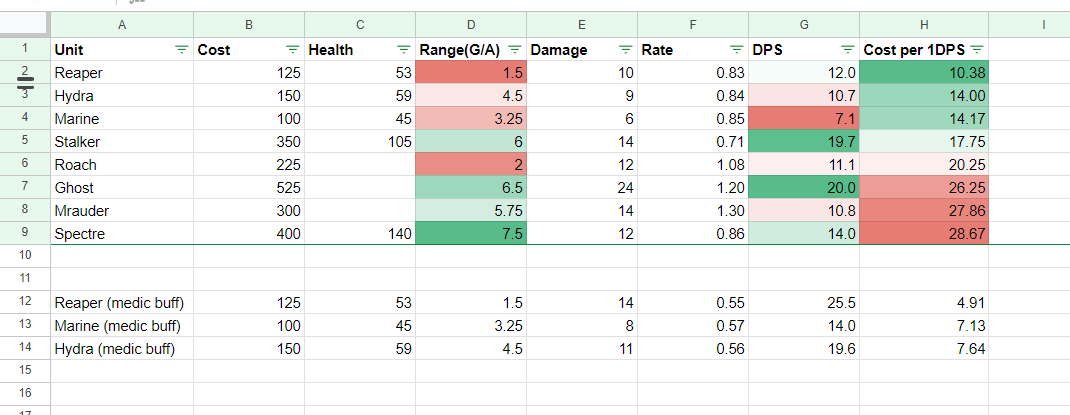1070x415 pixels.
Task: Click the dark green 7.5 range cell
Action: [472, 233]
